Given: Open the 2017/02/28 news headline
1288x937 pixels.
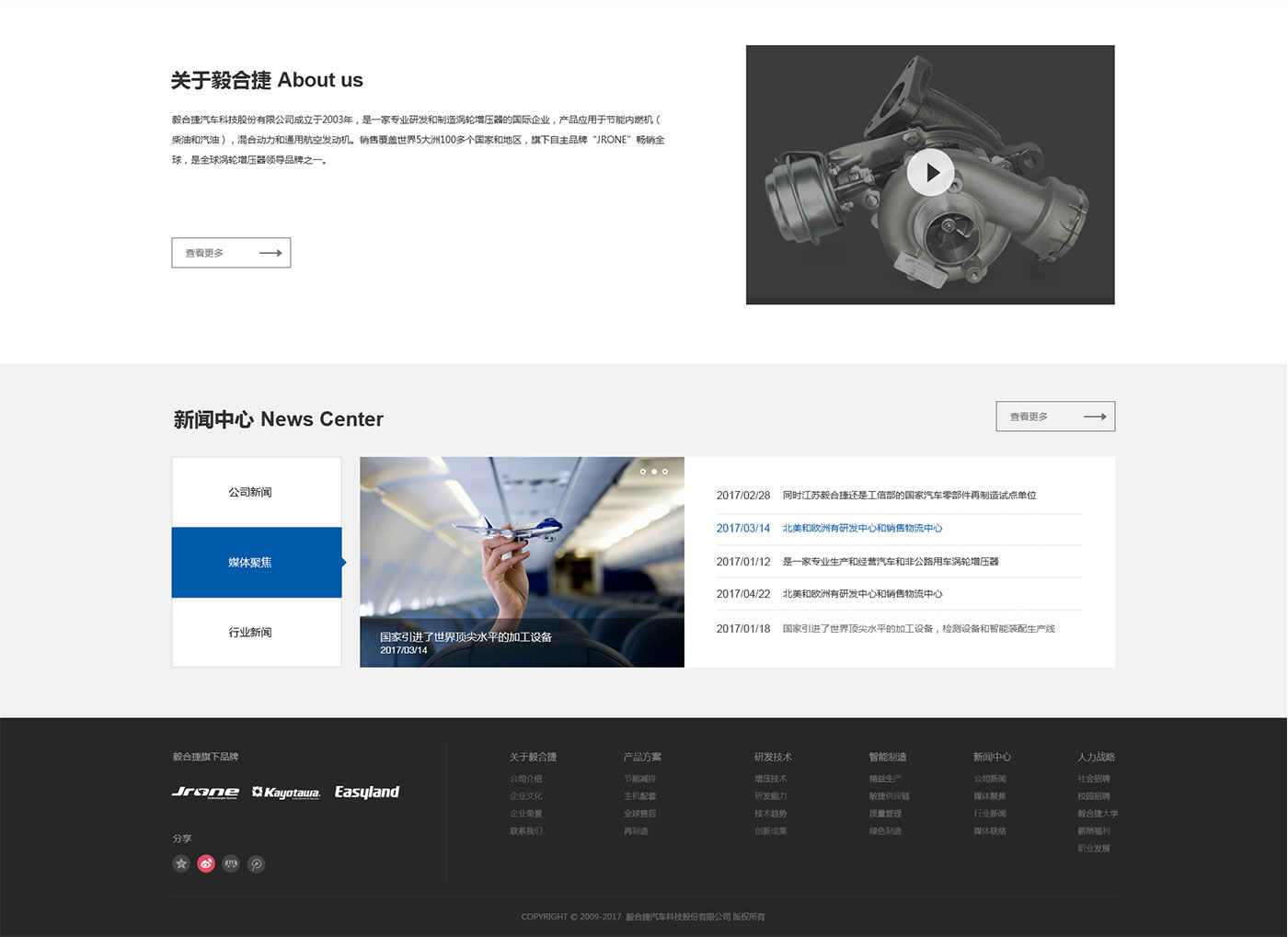Looking at the screenshot, I should pyautogui.click(x=909, y=496).
